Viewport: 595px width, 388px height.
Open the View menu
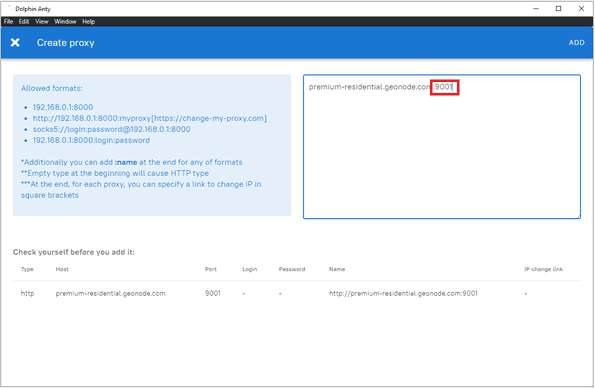[x=42, y=22]
